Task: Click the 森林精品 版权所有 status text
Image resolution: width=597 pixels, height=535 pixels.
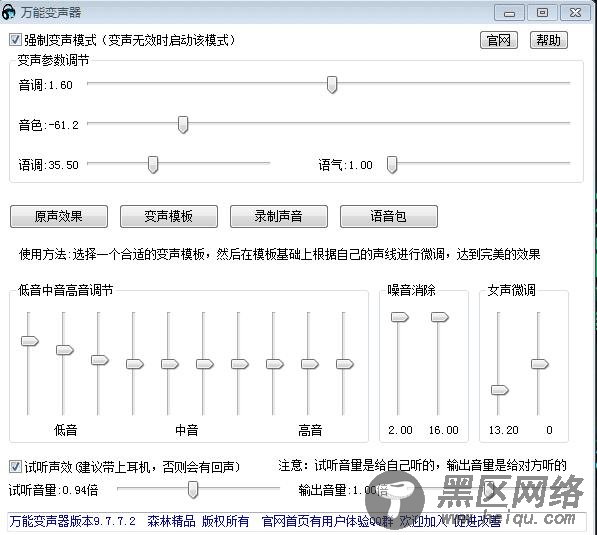Action: (x=198, y=521)
